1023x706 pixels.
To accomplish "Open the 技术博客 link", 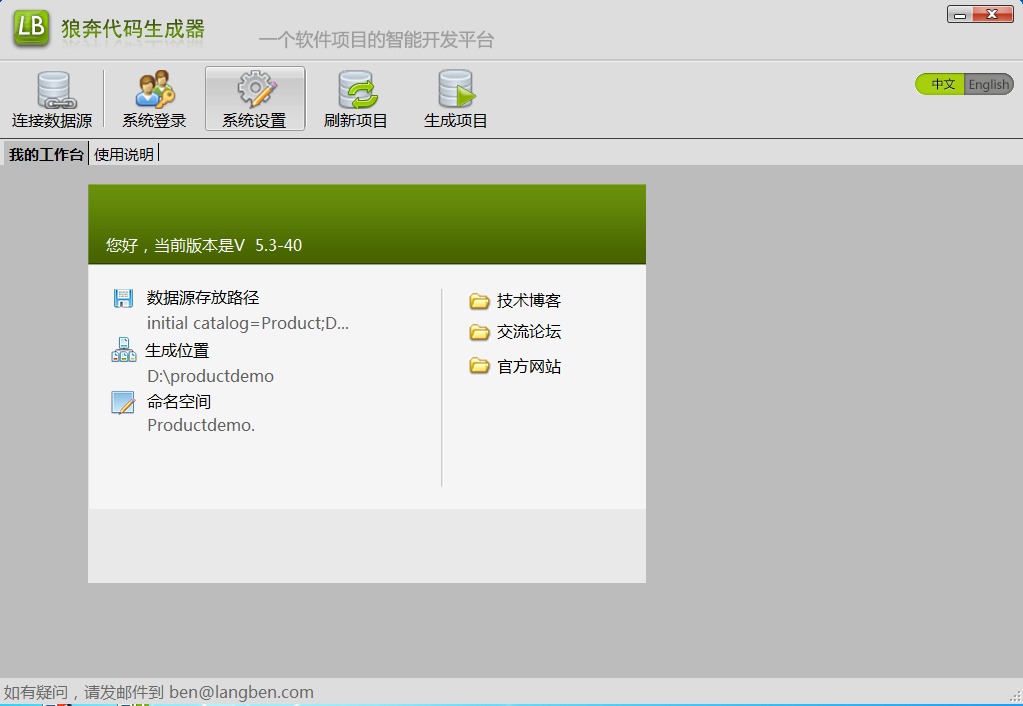I will (x=528, y=301).
